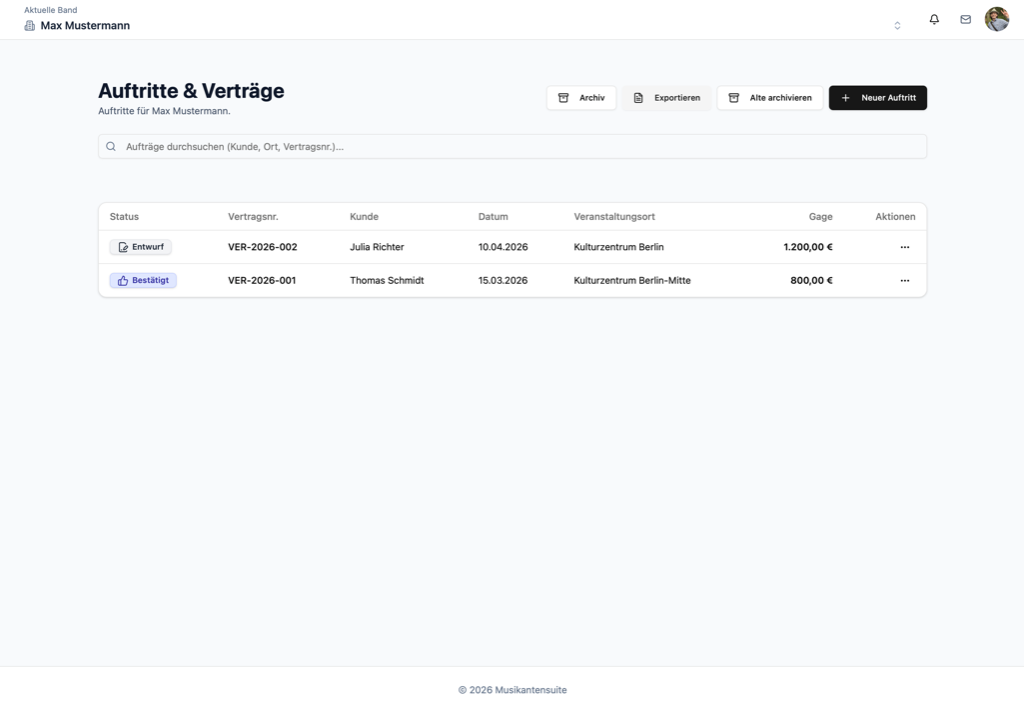This screenshot has height=710, width=1024.
Task: Open the user avatar menu
Action: click(997, 20)
